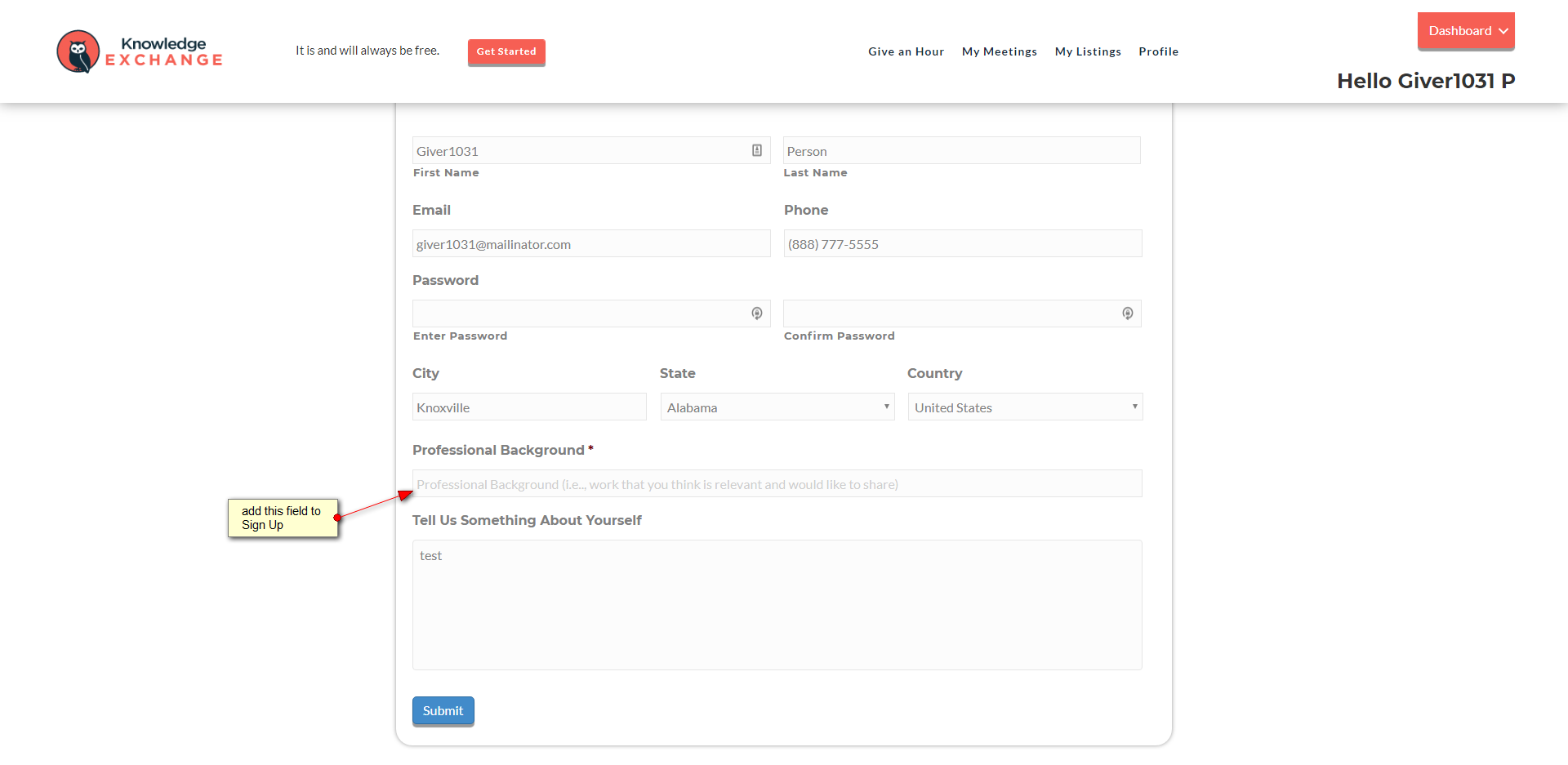Open the Country dropdown showing United States
This screenshot has width=1568, height=765.
1025,407
